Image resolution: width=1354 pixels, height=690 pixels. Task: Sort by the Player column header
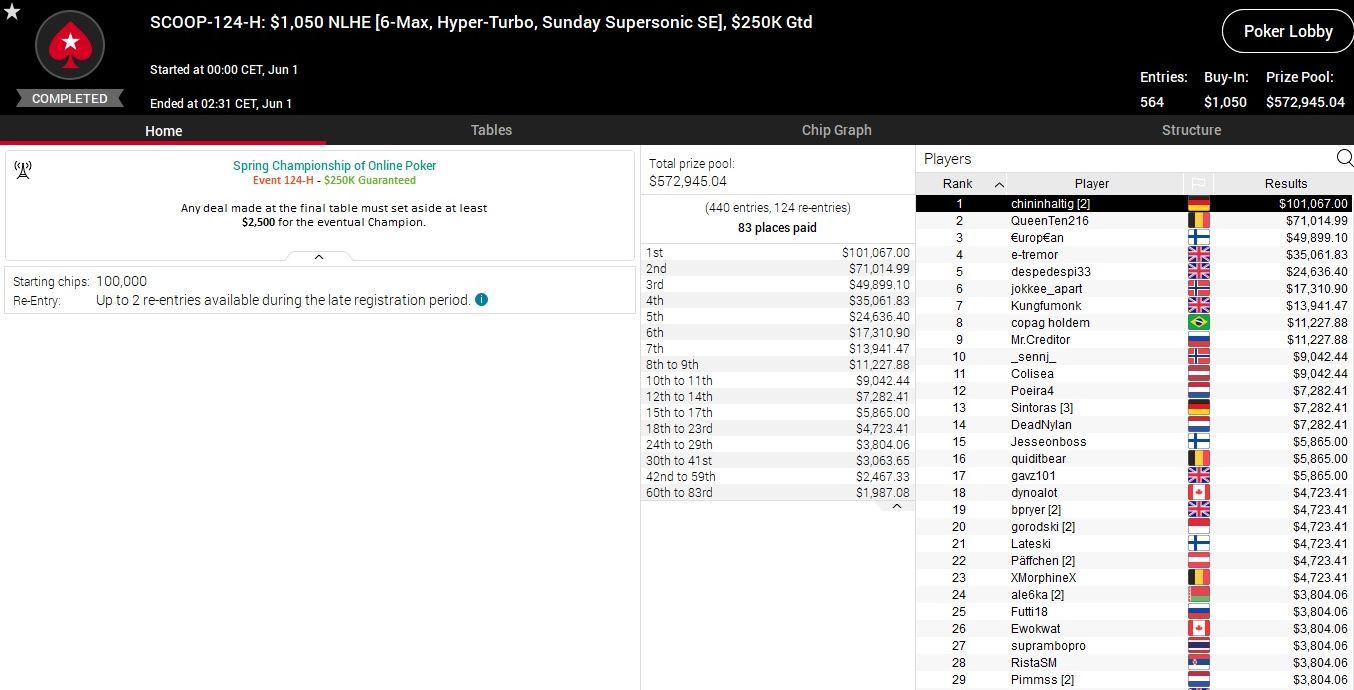[x=1091, y=184]
